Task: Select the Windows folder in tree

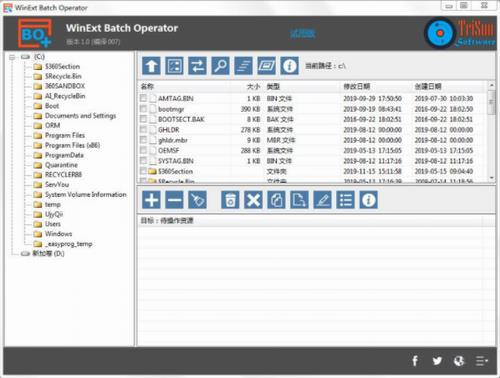Action: coord(58,234)
